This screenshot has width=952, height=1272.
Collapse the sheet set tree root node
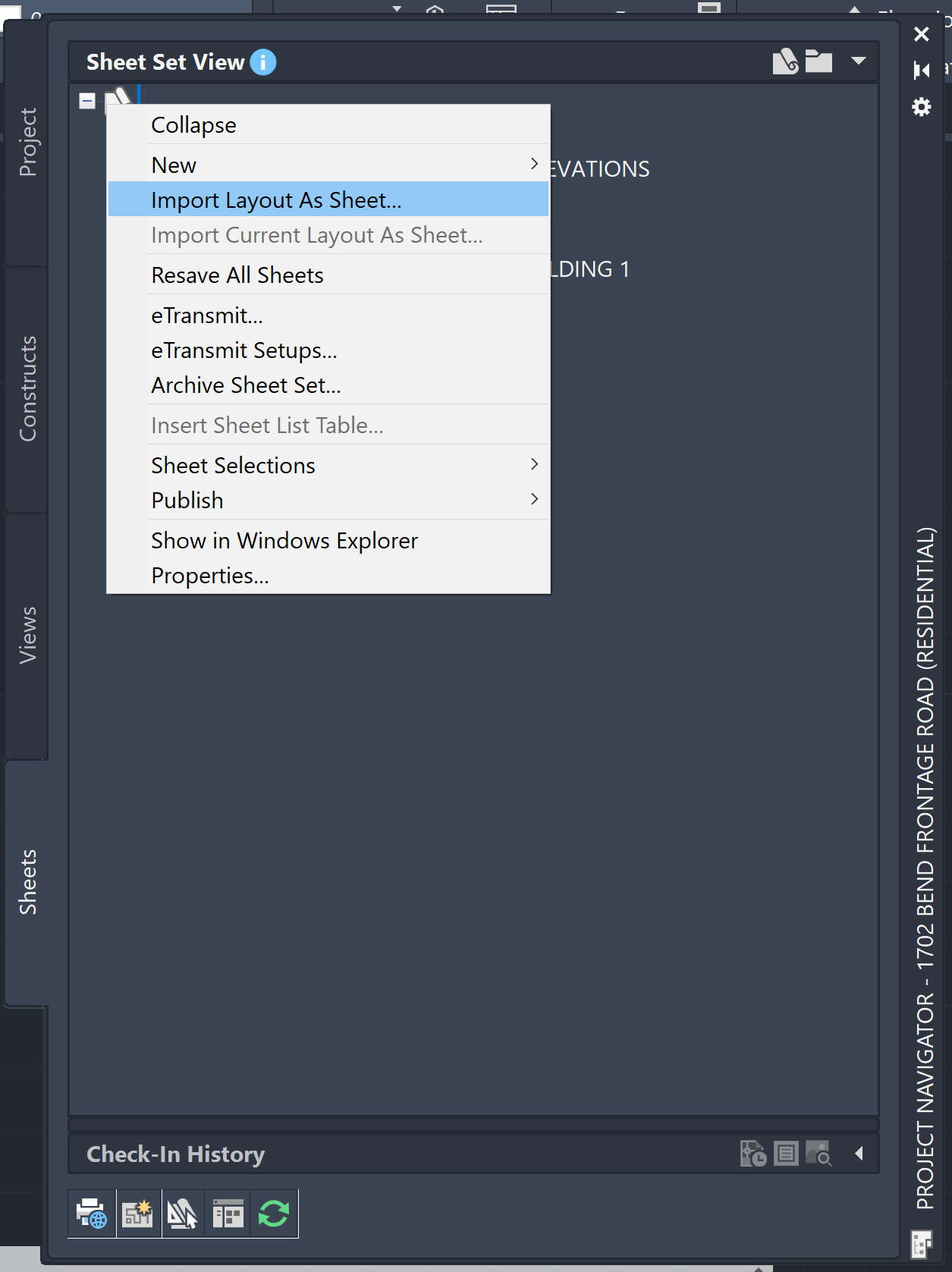click(x=86, y=100)
